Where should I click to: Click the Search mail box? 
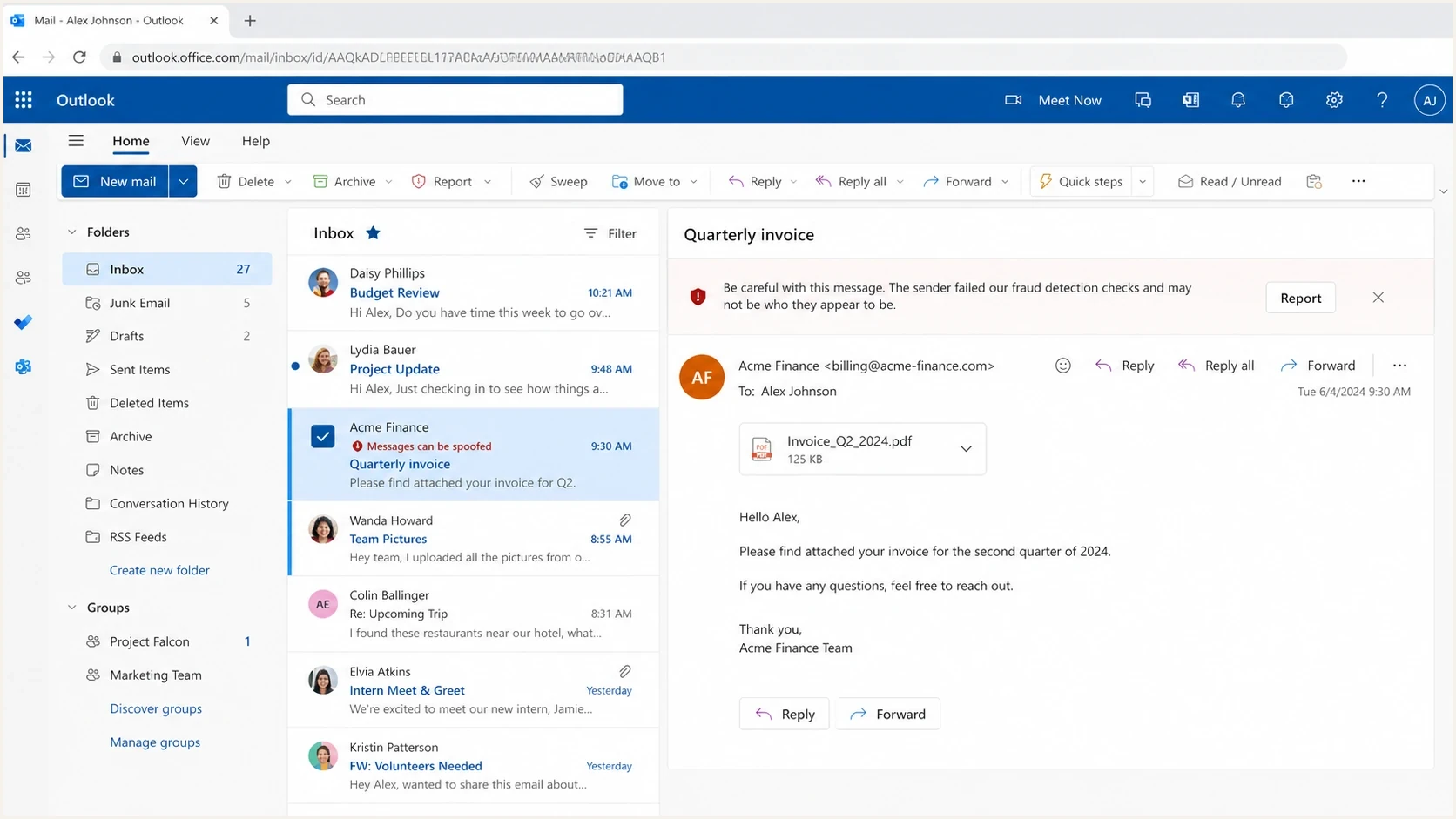tap(455, 100)
